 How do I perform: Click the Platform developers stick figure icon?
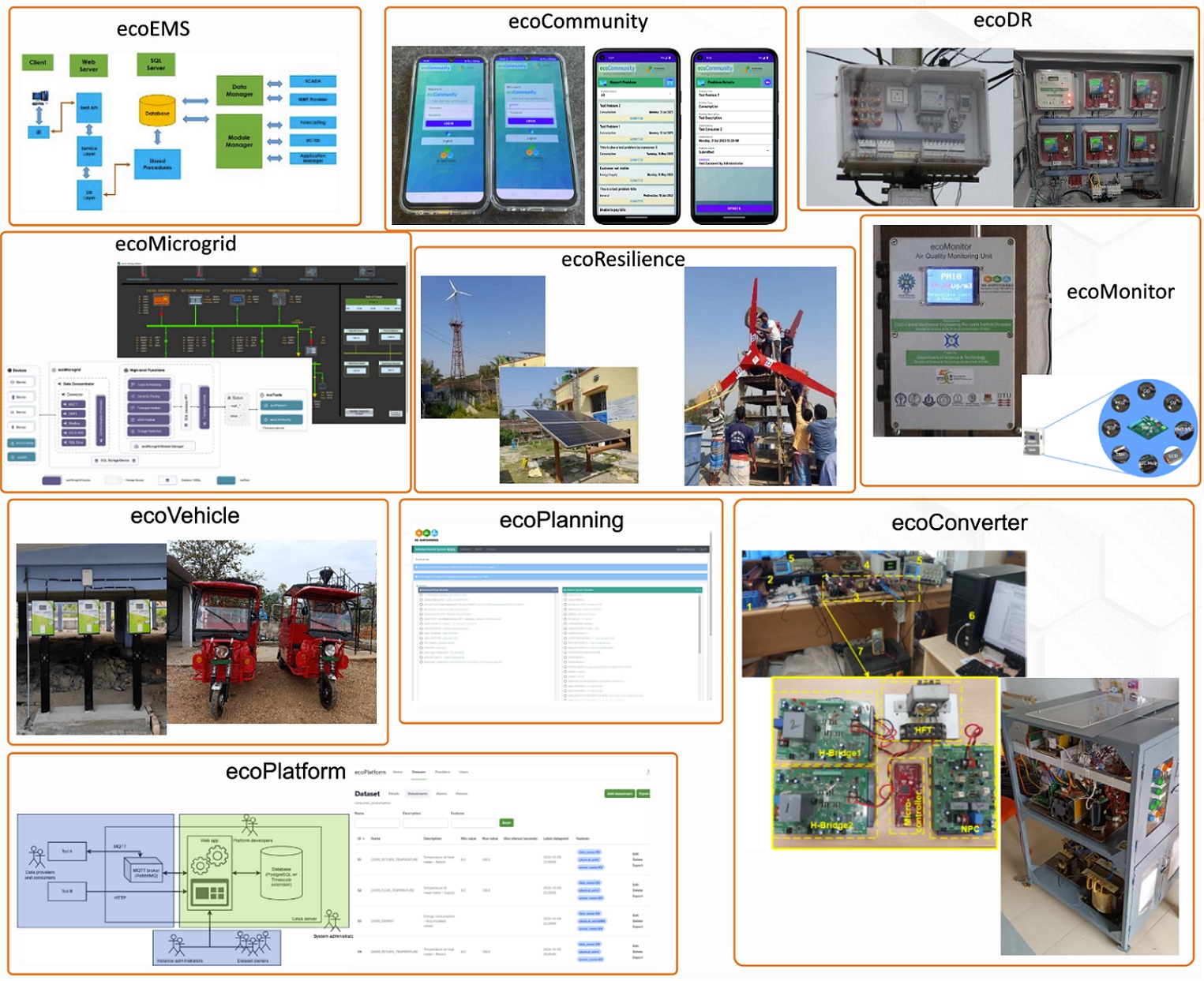pyautogui.click(x=250, y=826)
